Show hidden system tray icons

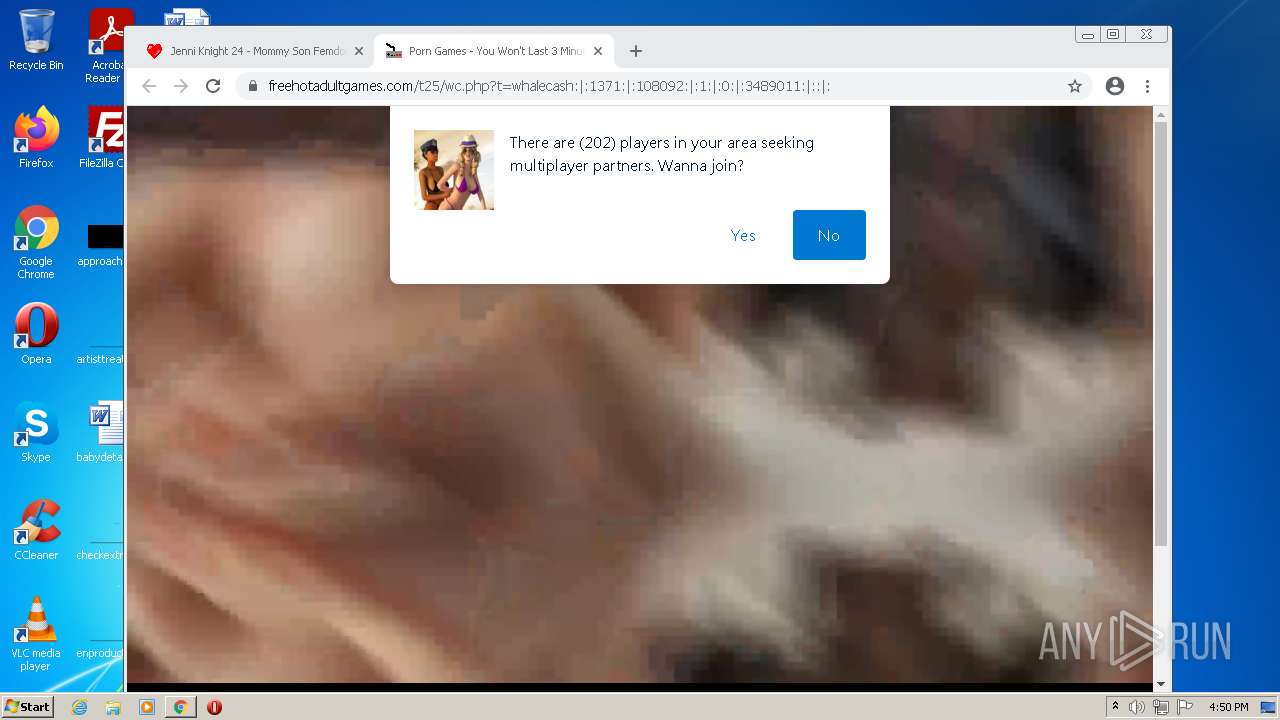[x=1115, y=707]
